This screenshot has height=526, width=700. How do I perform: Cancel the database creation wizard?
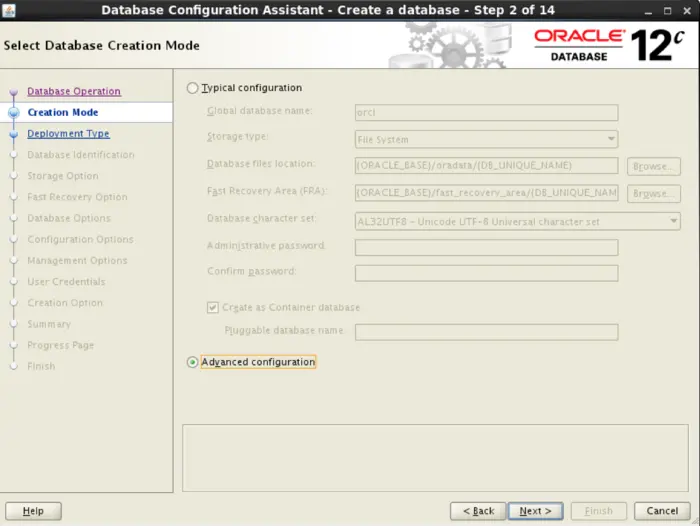point(662,511)
